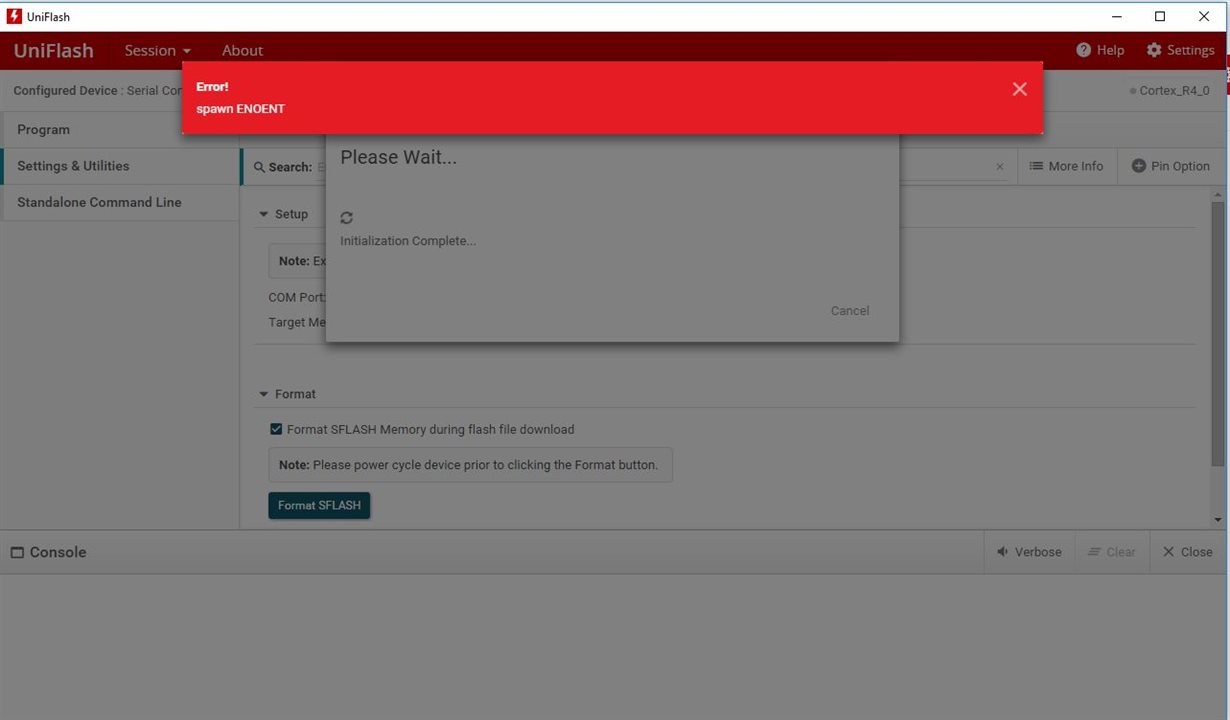Screen dimensions: 1230x720
Task: Click the UniFlash logo title
Action: (54, 50)
